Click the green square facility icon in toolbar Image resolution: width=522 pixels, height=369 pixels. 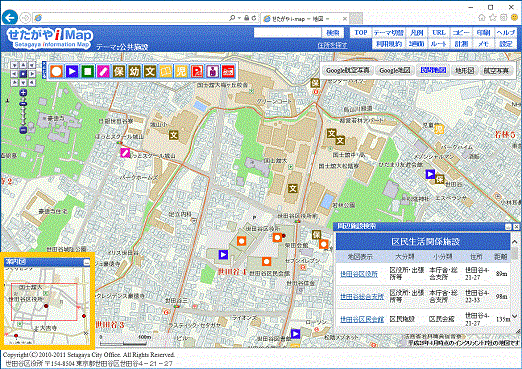88,71
